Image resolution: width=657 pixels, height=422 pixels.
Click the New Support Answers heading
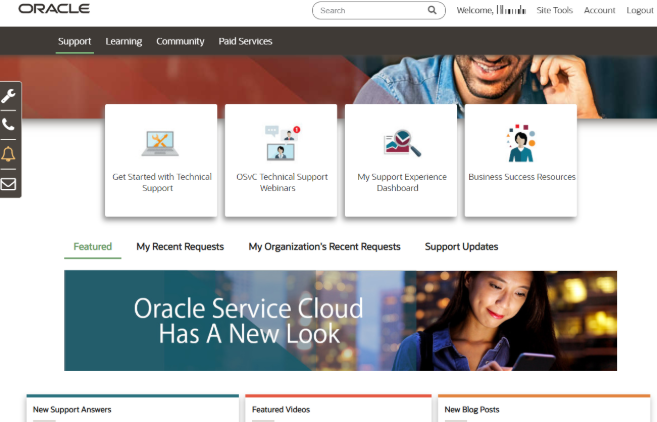pos(72,409)
